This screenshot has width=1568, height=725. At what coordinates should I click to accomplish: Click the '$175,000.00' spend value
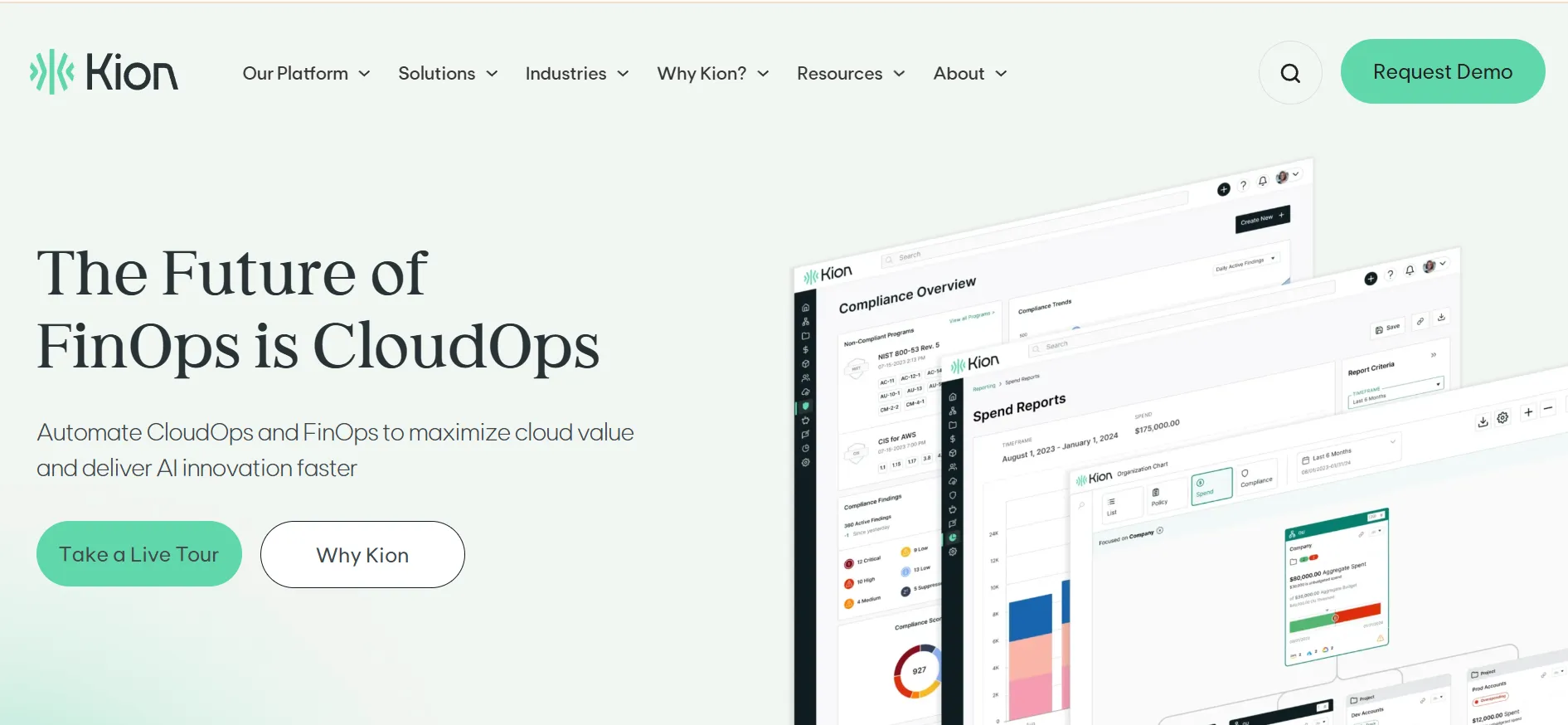click(x=1158, y=426)
